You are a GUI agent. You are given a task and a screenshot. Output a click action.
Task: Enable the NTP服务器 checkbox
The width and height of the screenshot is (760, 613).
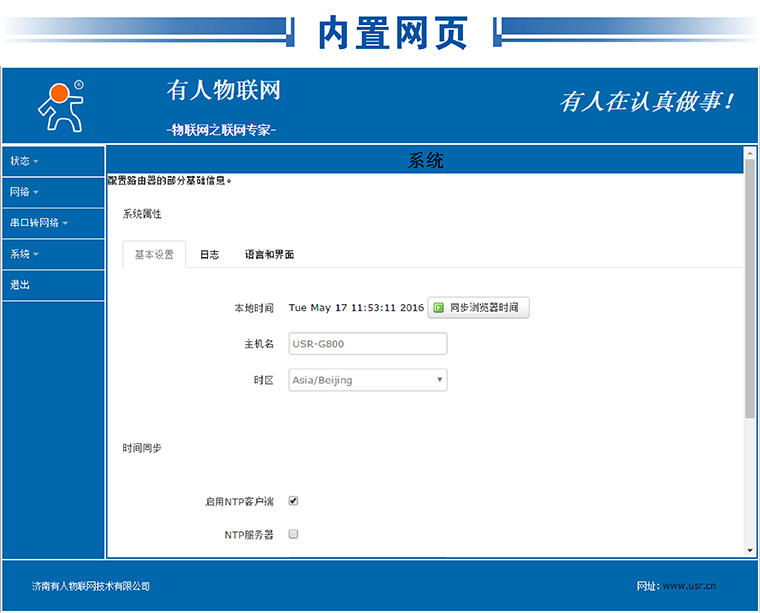[293, 534]
